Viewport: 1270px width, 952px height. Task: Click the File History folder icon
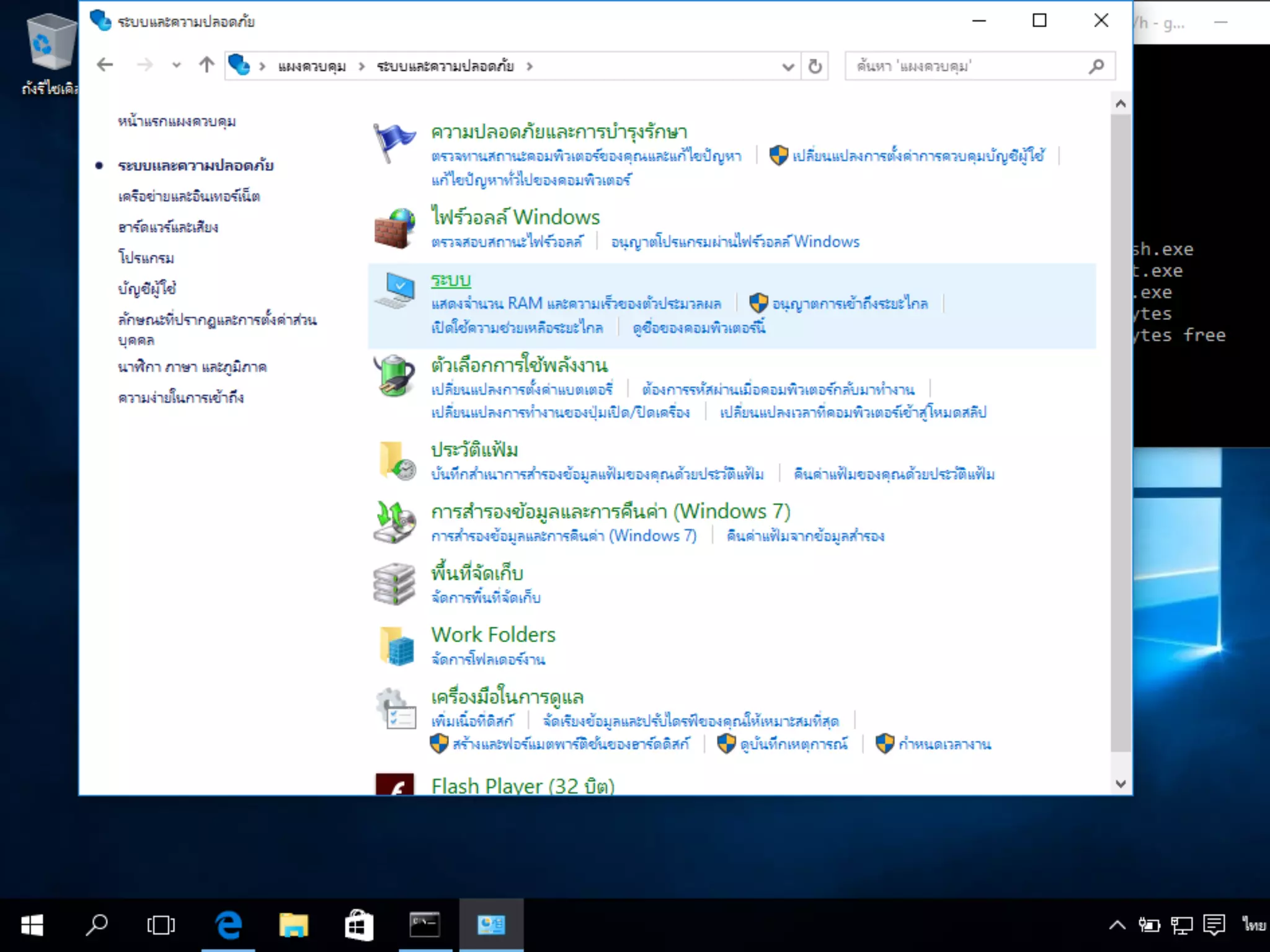396,461
